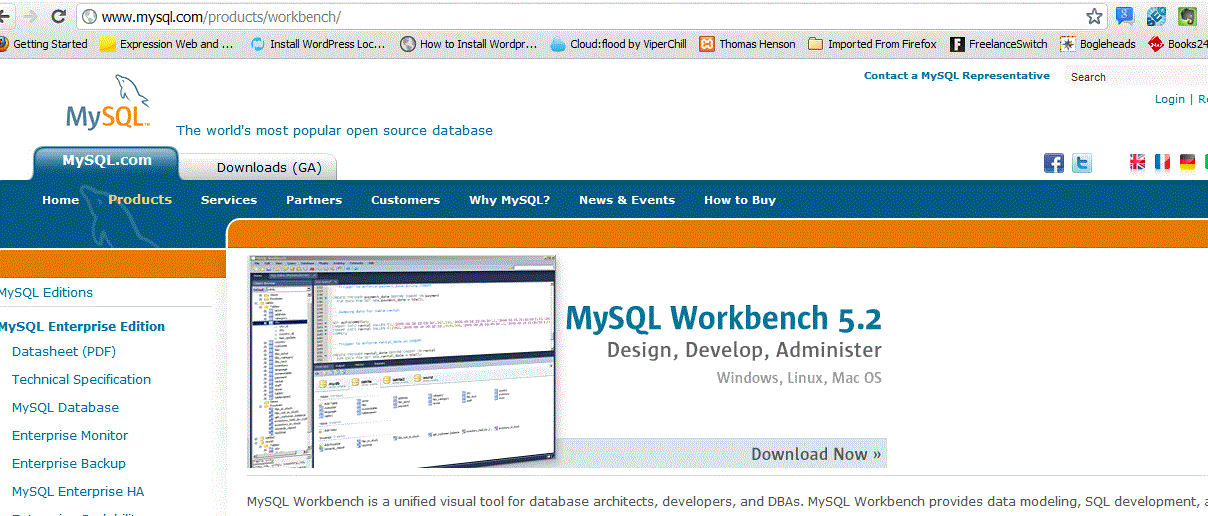Click the MySQL dolphin logo
The width and height of the screenshot is (1208, 516).
[108, 102]
